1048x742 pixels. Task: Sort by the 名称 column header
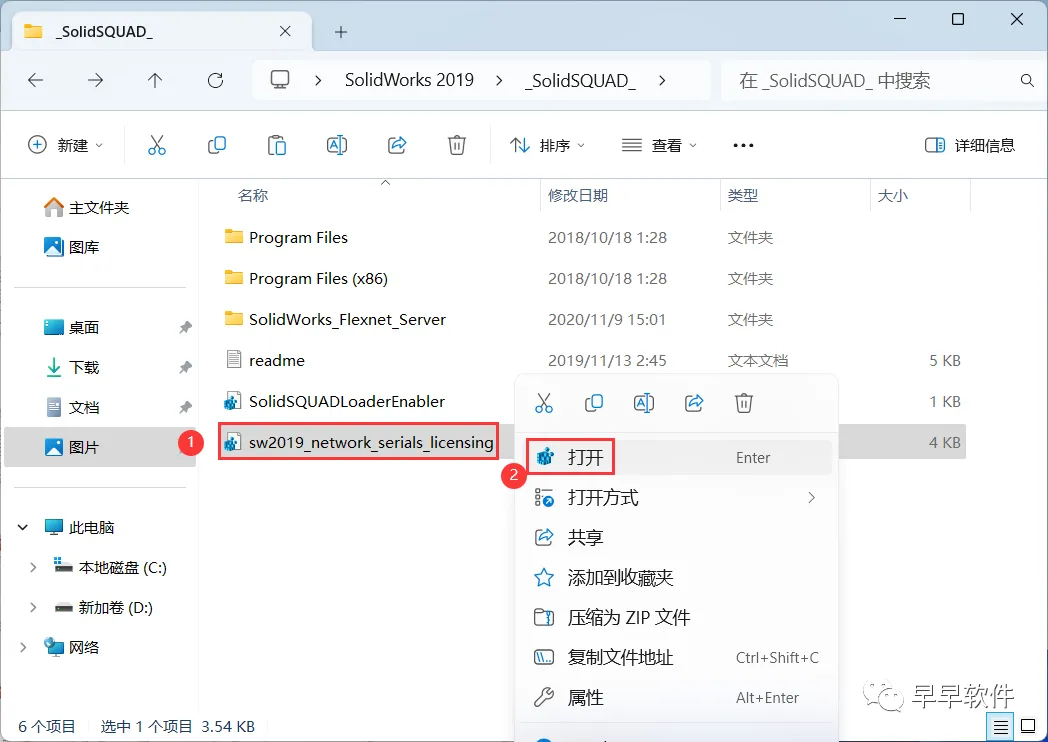253,195
